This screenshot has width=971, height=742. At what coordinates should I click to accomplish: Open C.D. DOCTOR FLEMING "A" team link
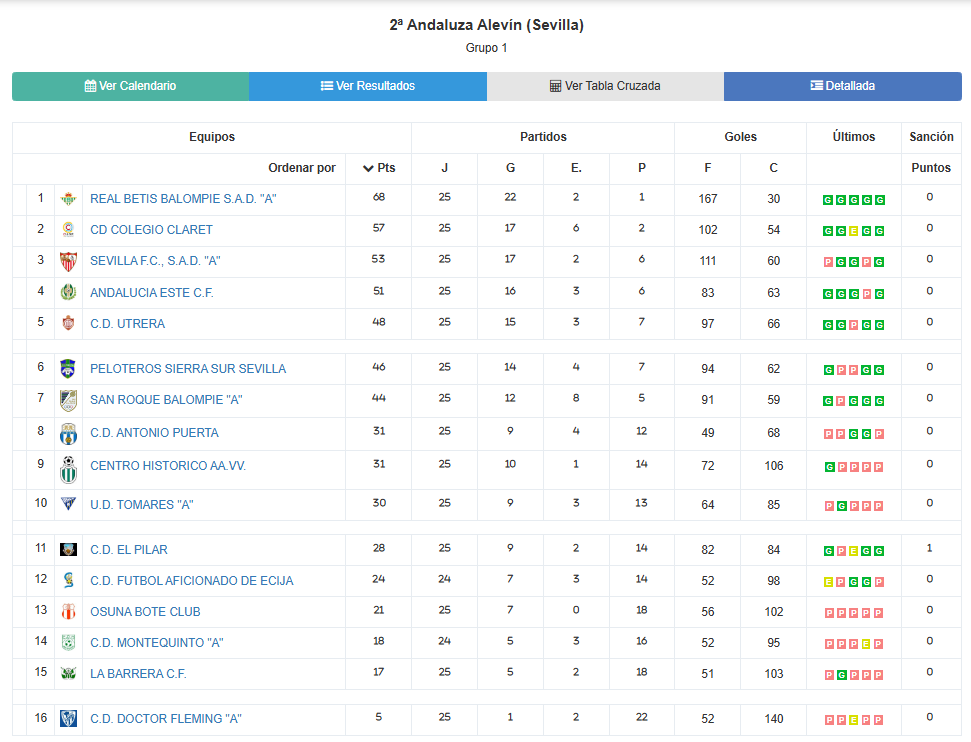166,718
